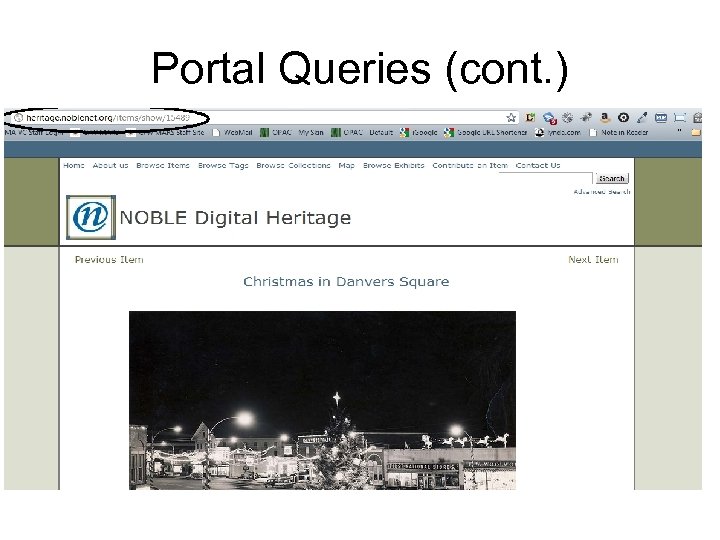Open Browse Tags
720x540 pixels.
click(223, 165)
